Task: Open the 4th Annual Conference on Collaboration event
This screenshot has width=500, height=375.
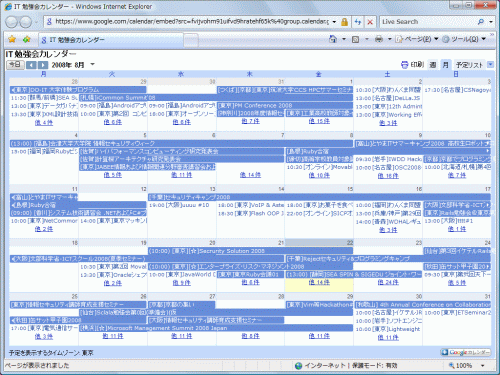Action: (423, 305)
